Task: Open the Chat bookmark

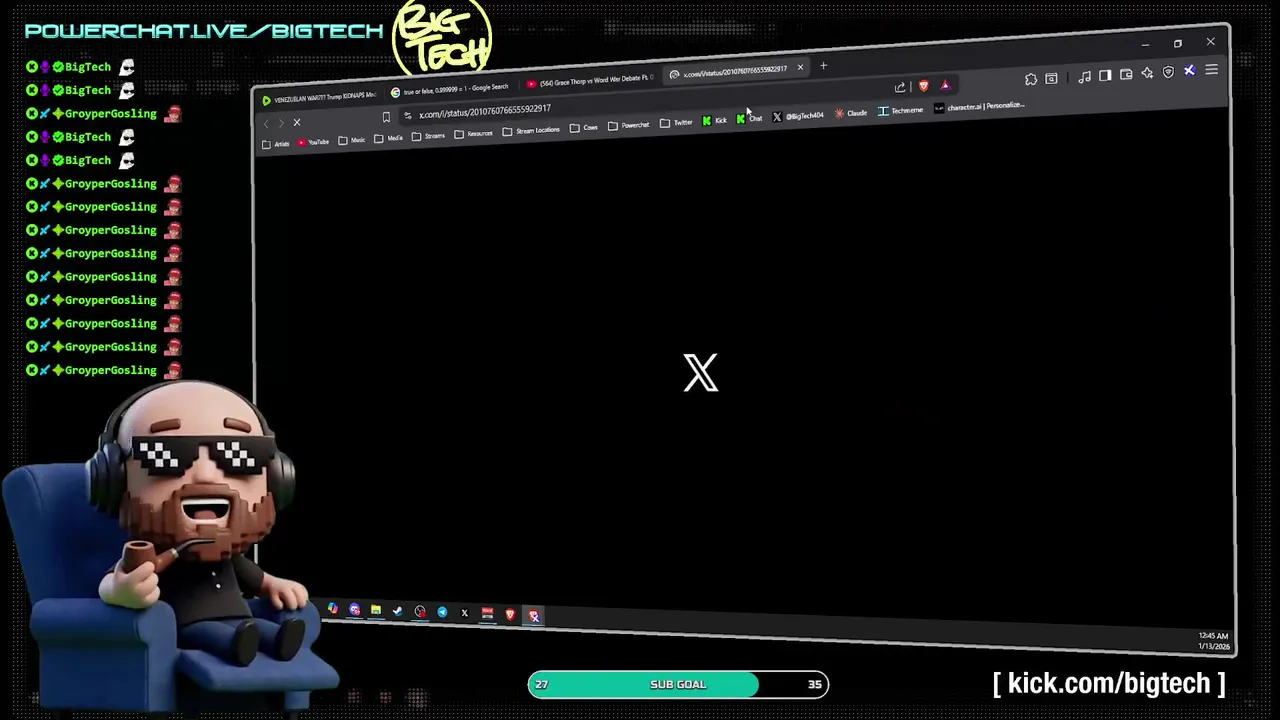Action: 749,119
